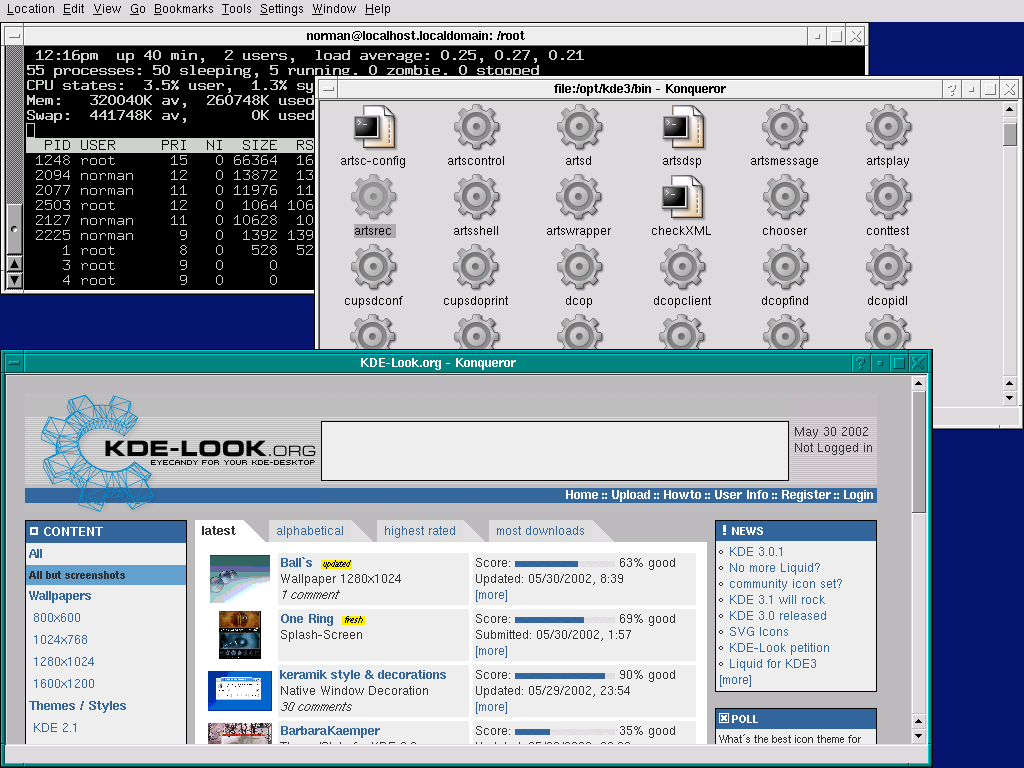Click the context help button in KDE-Look.org window

pyautogui.click(x=860, y=363)
